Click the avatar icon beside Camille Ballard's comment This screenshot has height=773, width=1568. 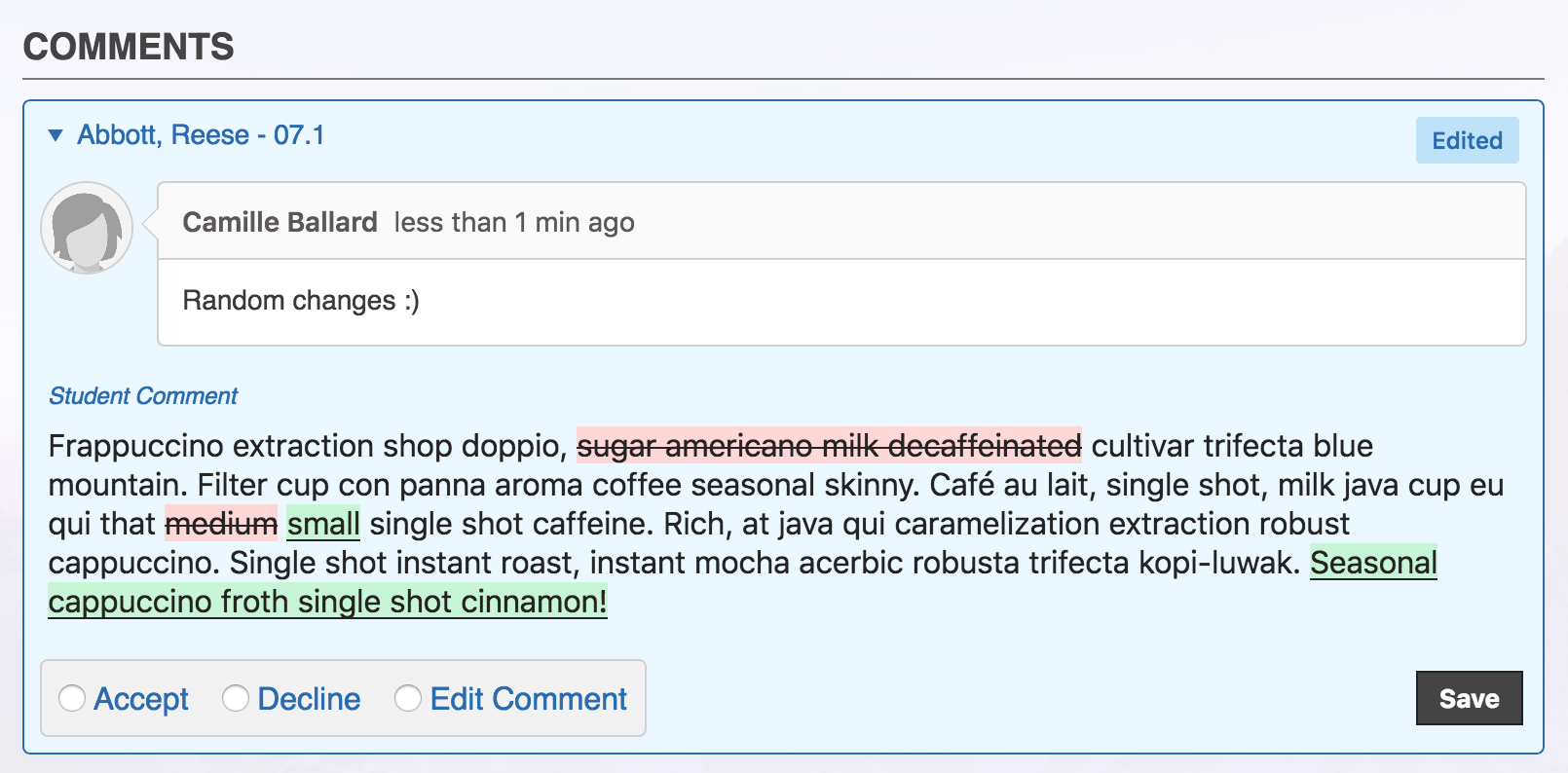pyautogui.click(x=87, y=227)
